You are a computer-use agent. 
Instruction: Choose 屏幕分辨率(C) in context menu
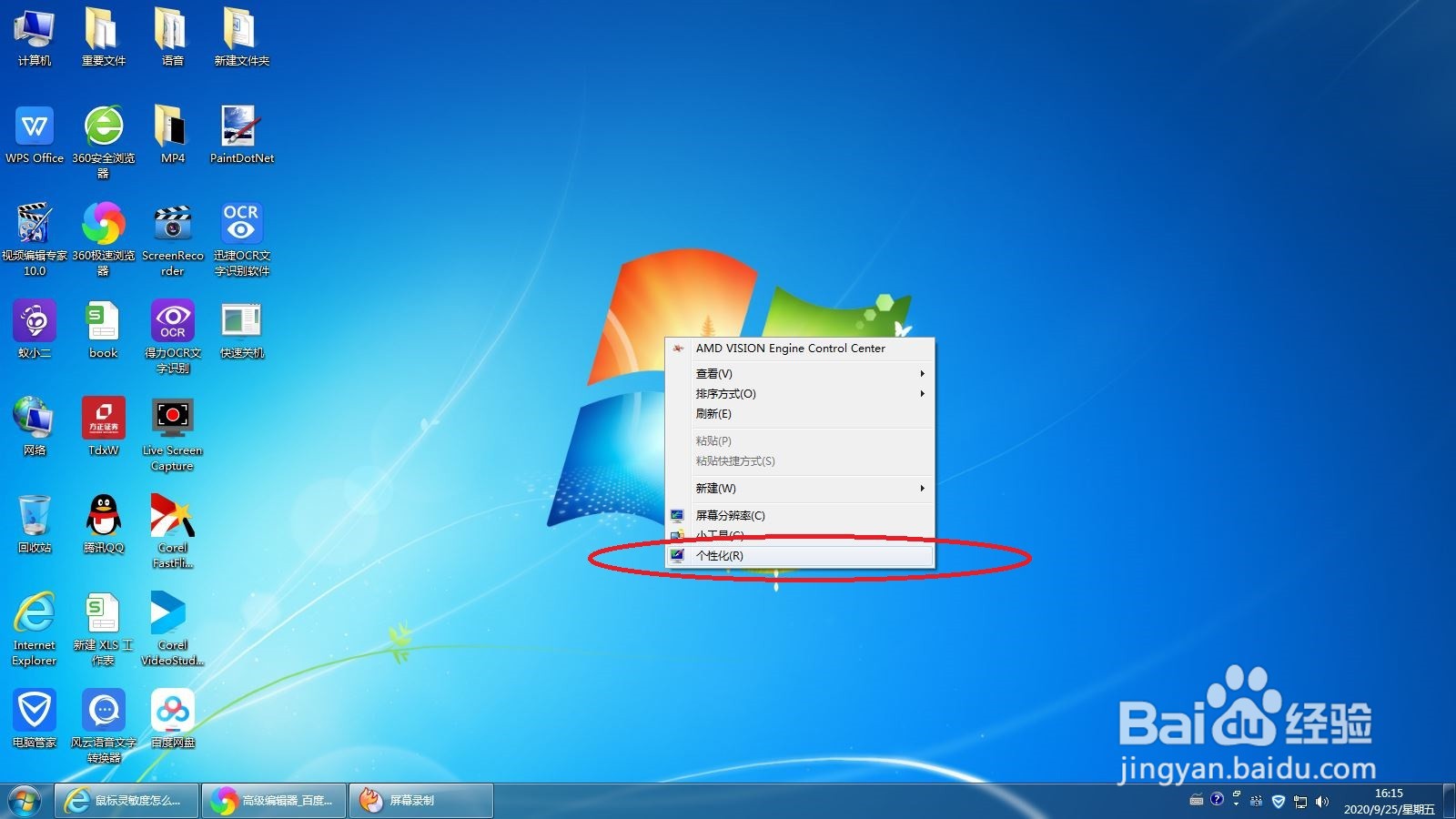(800, 515)
